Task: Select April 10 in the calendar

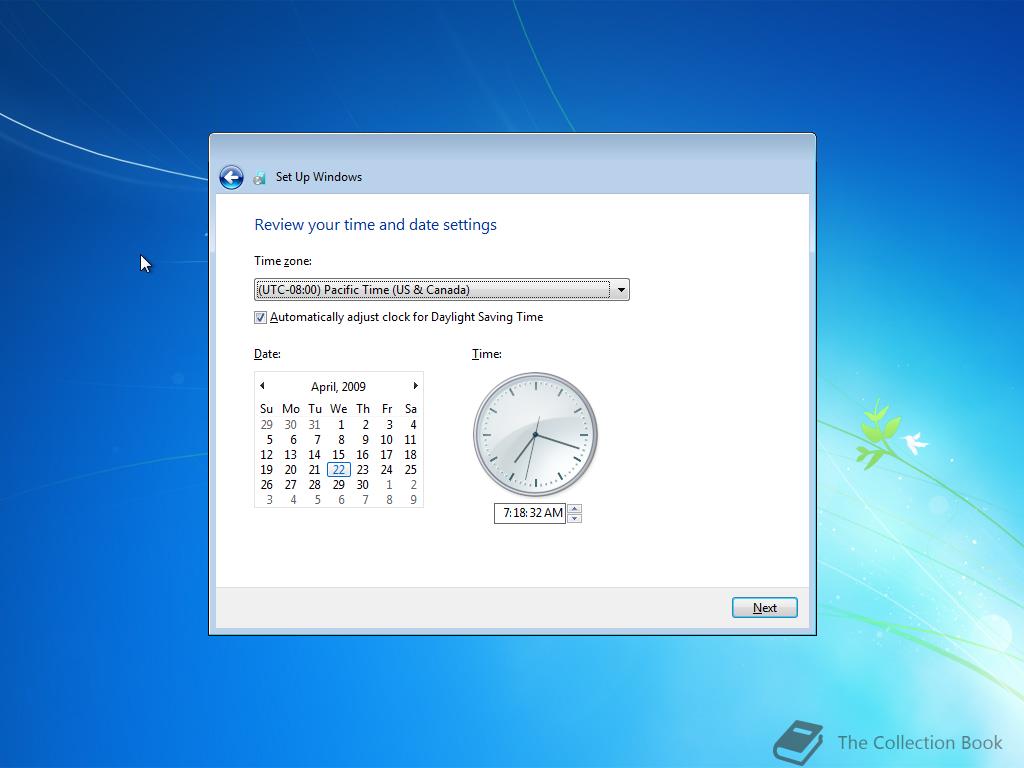Action: [x=387, y=440]
